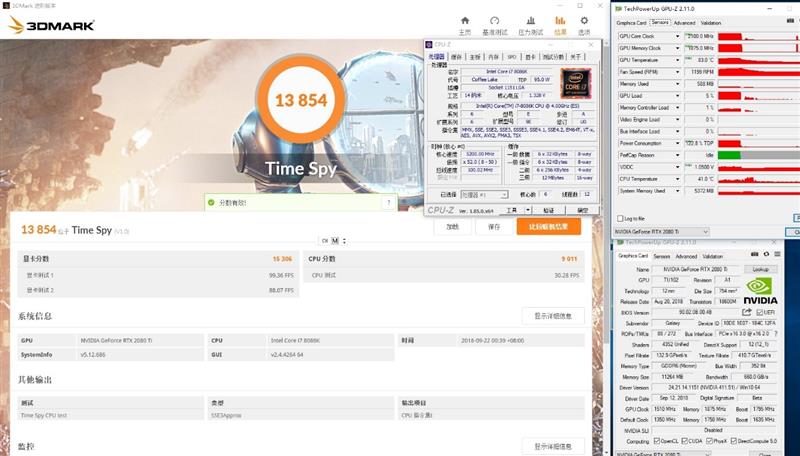Click the GPU Core Clock sensor graph

tap(759, 36)
